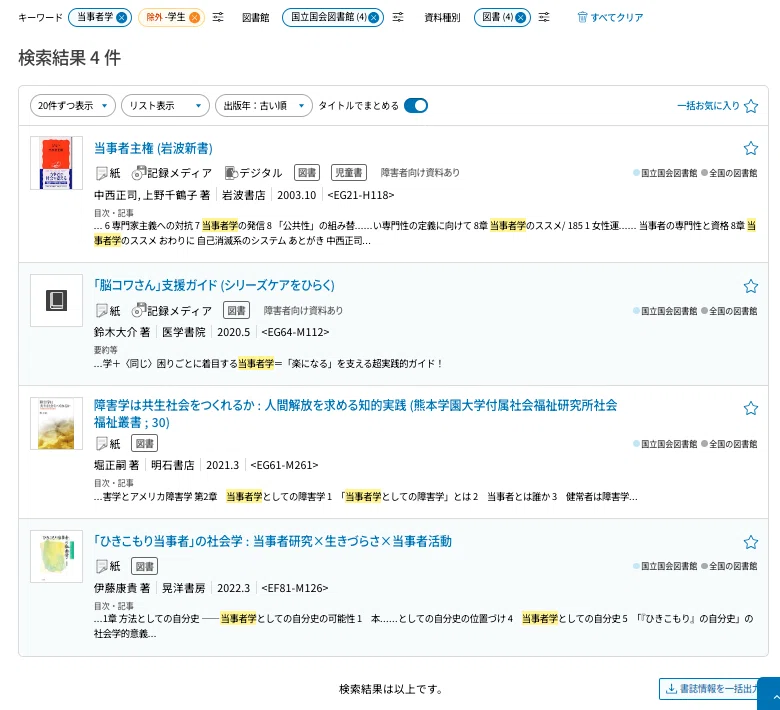The image size is (780, 710).
Task: Remove the 除外-学生 exclusion chip
Action: 195,17
